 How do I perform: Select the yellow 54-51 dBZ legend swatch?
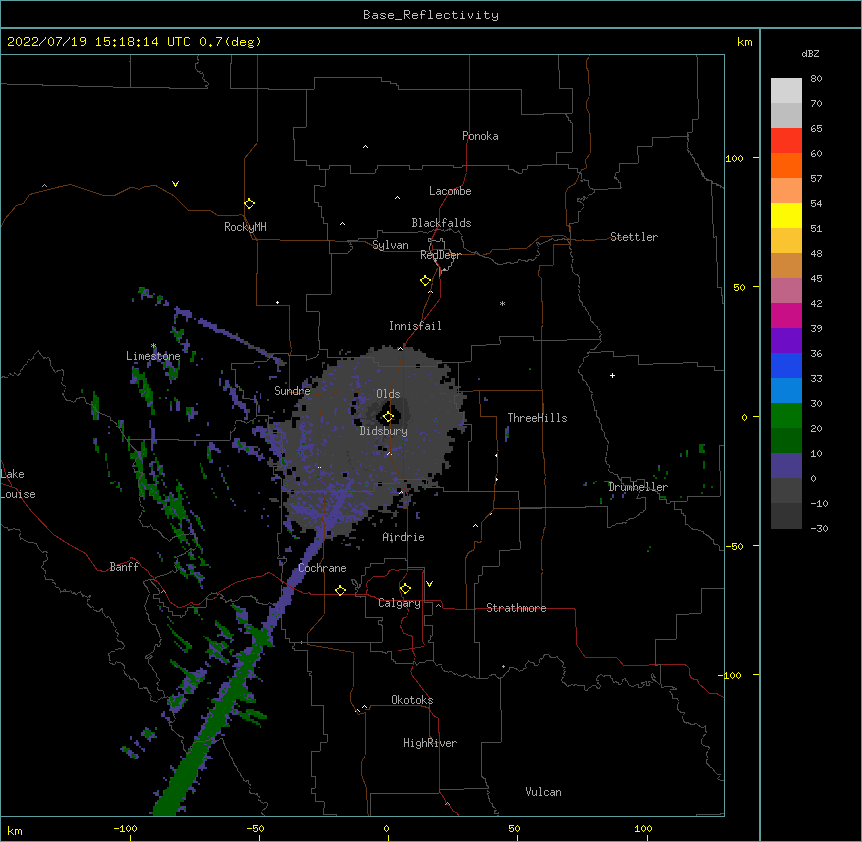(x=786, y=215)
